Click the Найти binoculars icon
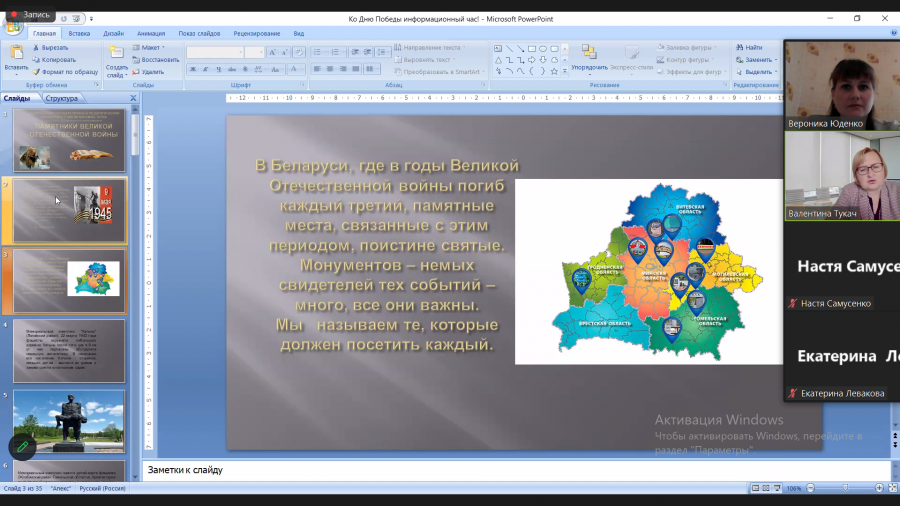 click(739, 48)
